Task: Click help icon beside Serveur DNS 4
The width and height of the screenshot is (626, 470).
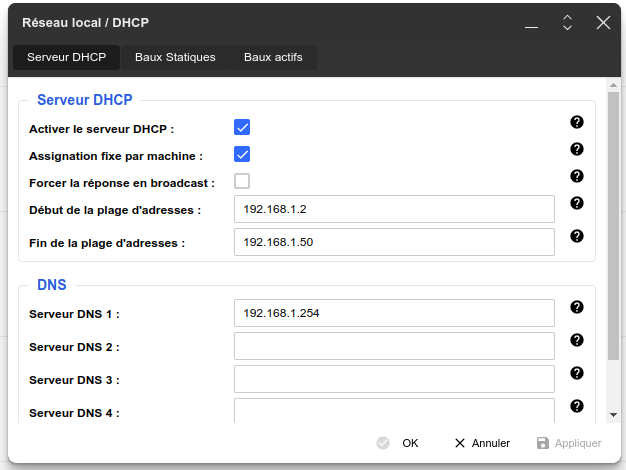Action: (576, 406)
